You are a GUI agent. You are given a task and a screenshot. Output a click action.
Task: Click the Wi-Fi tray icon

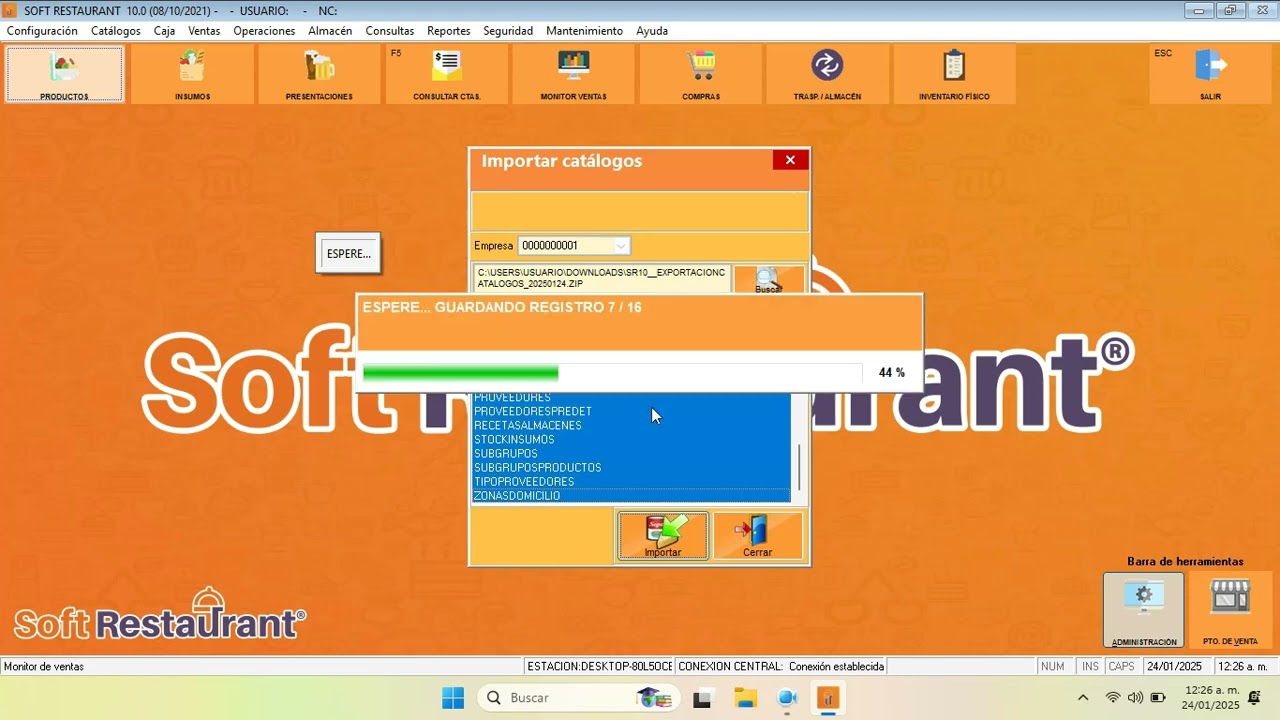[x=1113, y=698]
